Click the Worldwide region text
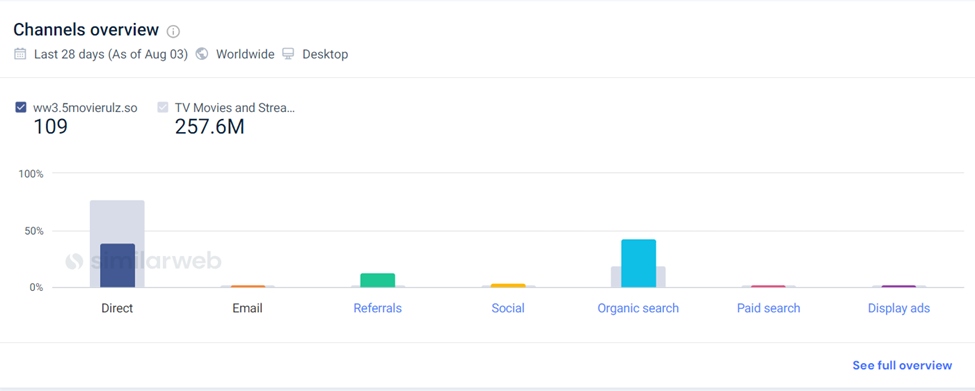Image resolution: width=975 pixels, height=391 pixels. 245,54
